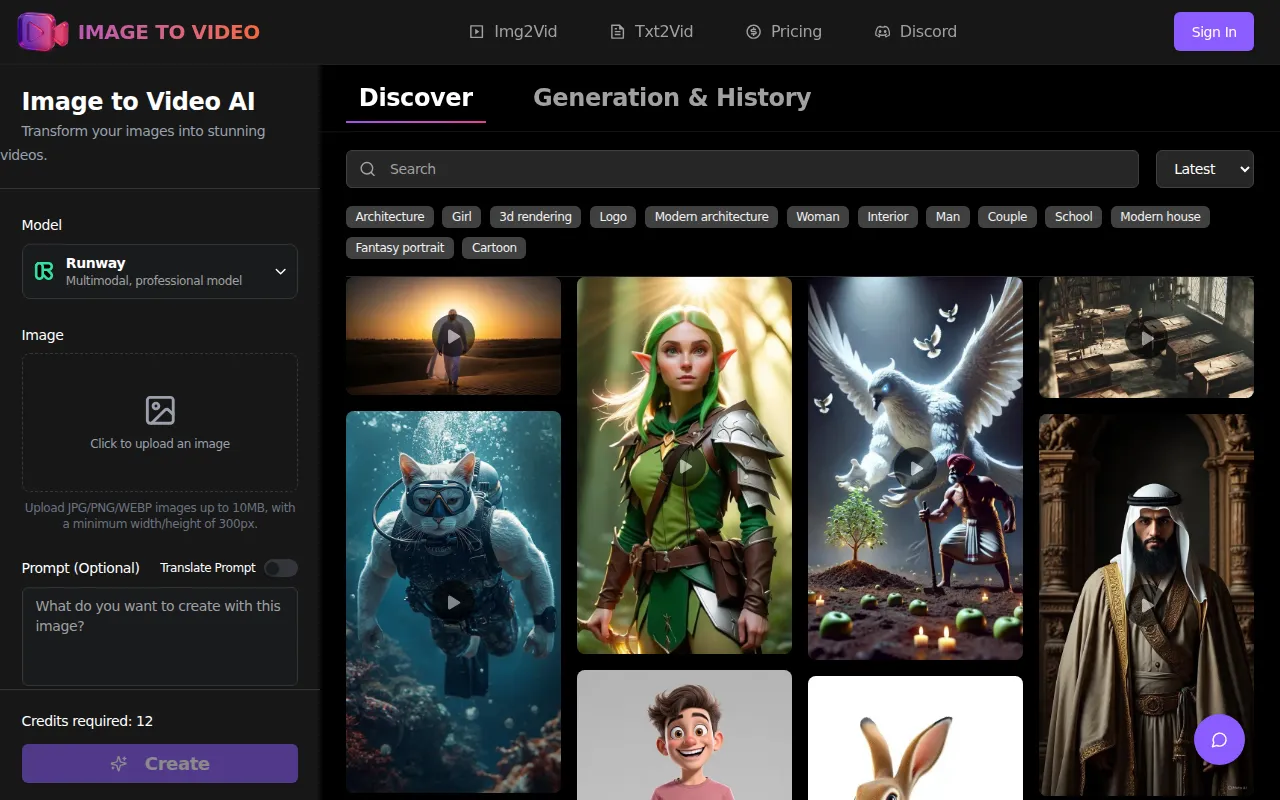Open the floating chat support bubble
This screenshot has height=800, width=1280.
[x=1219, y=740]
